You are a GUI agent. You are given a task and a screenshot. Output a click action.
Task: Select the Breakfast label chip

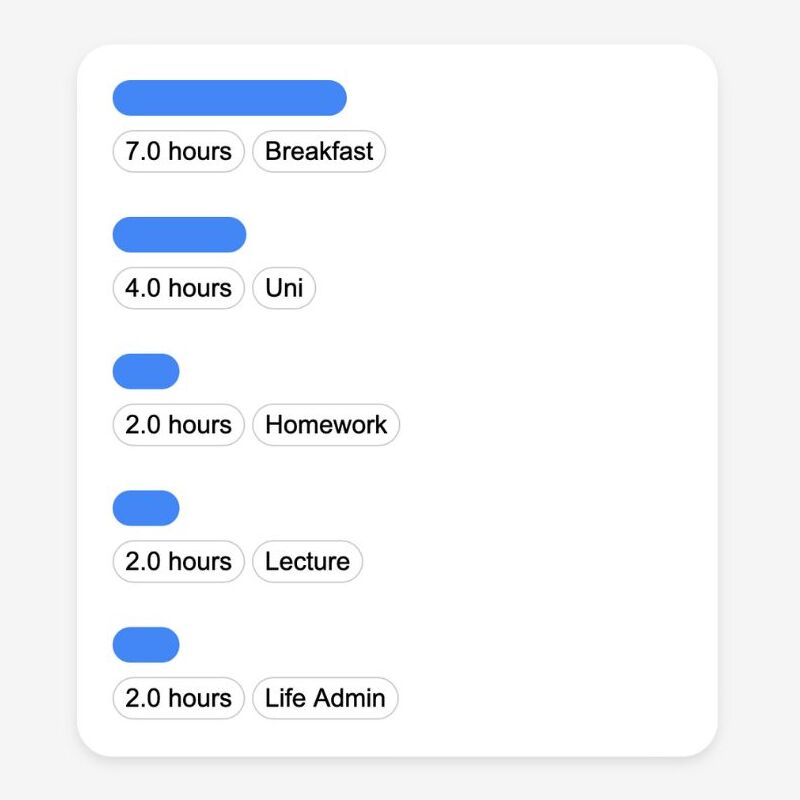click(x=319, y=152)
